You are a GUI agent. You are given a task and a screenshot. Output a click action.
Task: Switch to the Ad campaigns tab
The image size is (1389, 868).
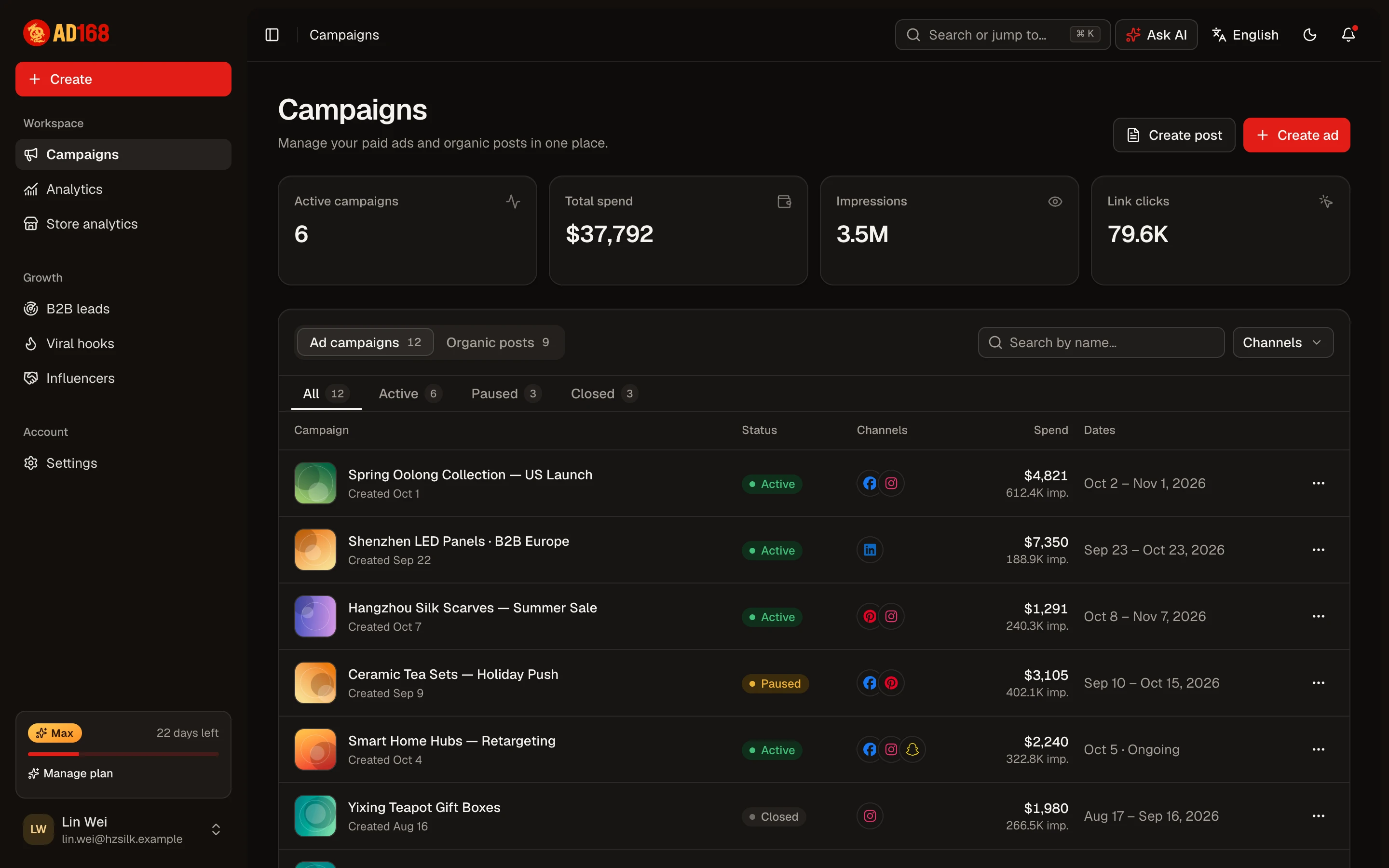(365, 343)
